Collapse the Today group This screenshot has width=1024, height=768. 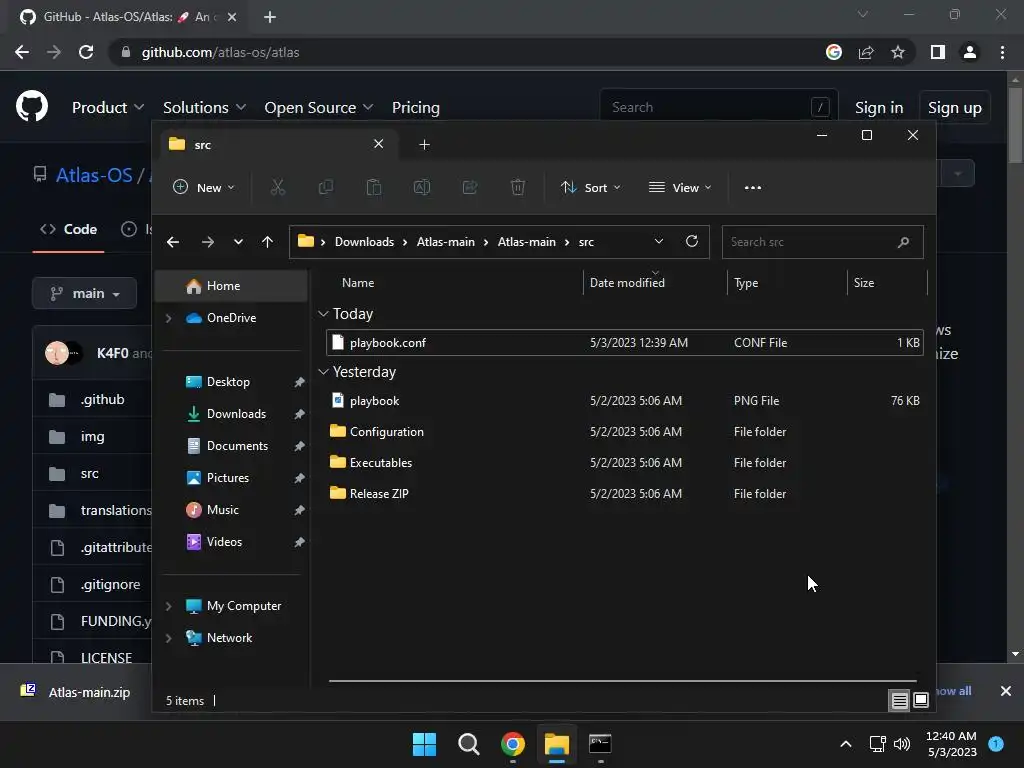(323, 314)
